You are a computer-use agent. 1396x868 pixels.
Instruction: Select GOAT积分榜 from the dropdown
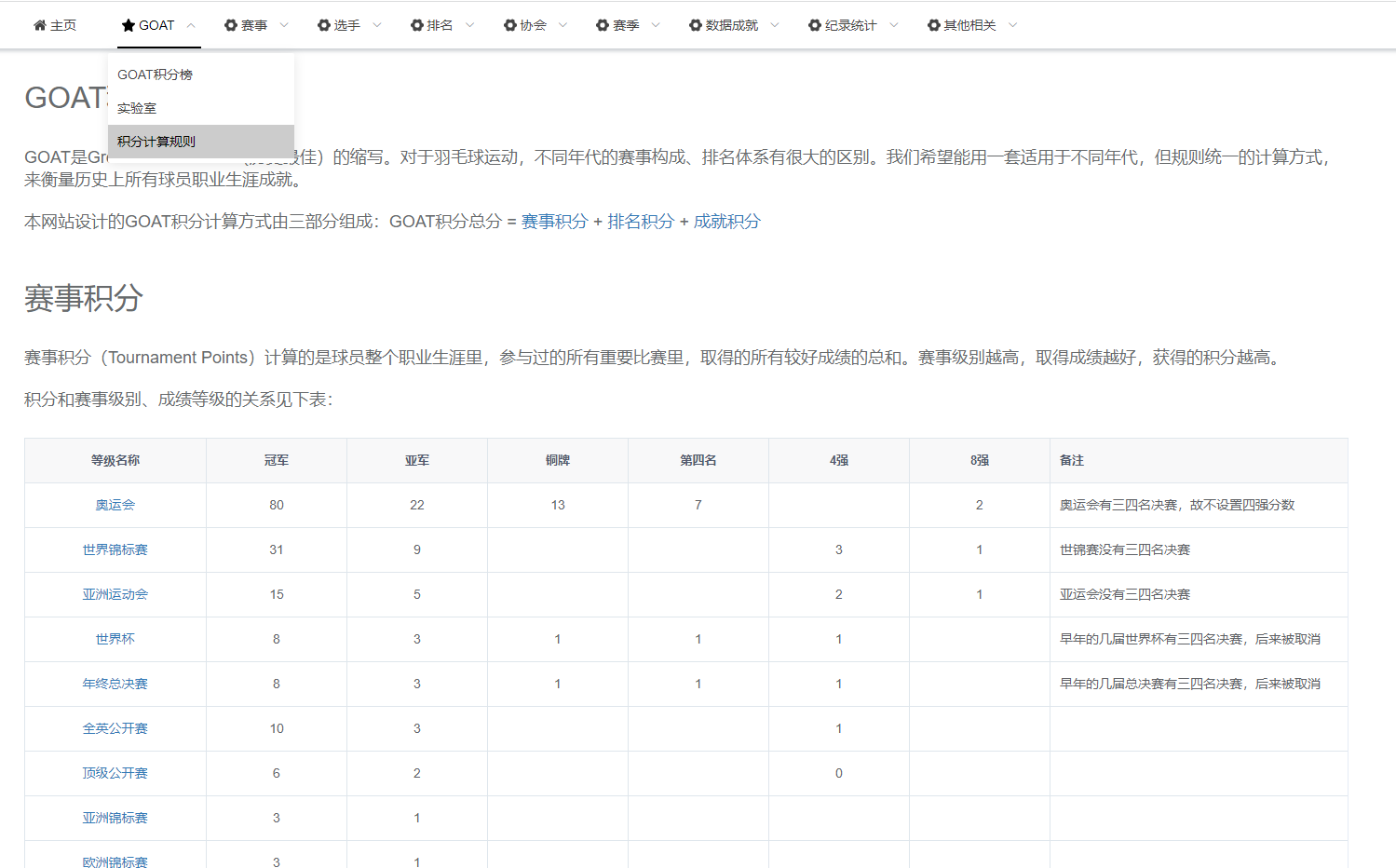coord(201,75)
